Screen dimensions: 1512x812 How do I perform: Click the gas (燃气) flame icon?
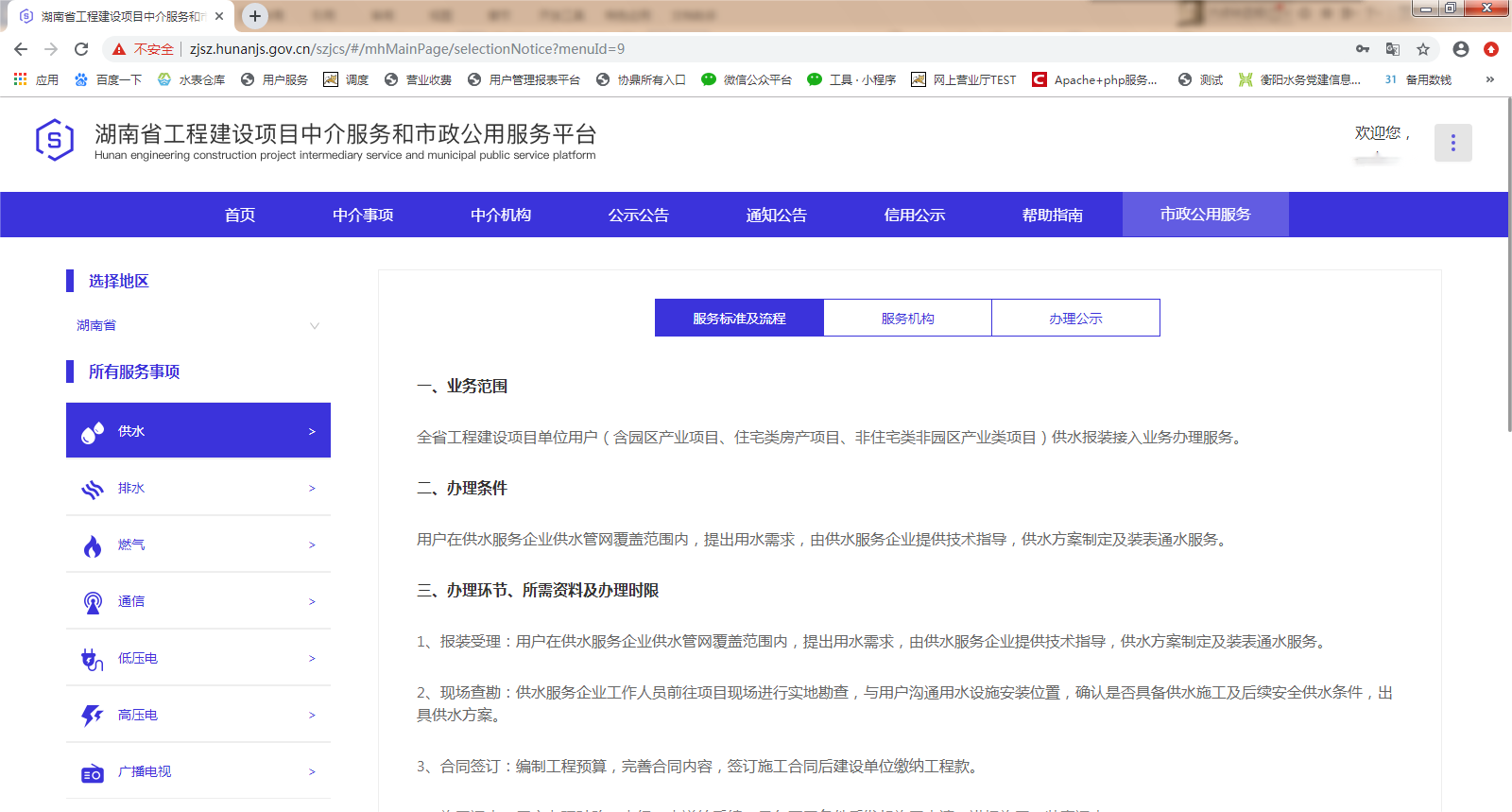point(93,545)
